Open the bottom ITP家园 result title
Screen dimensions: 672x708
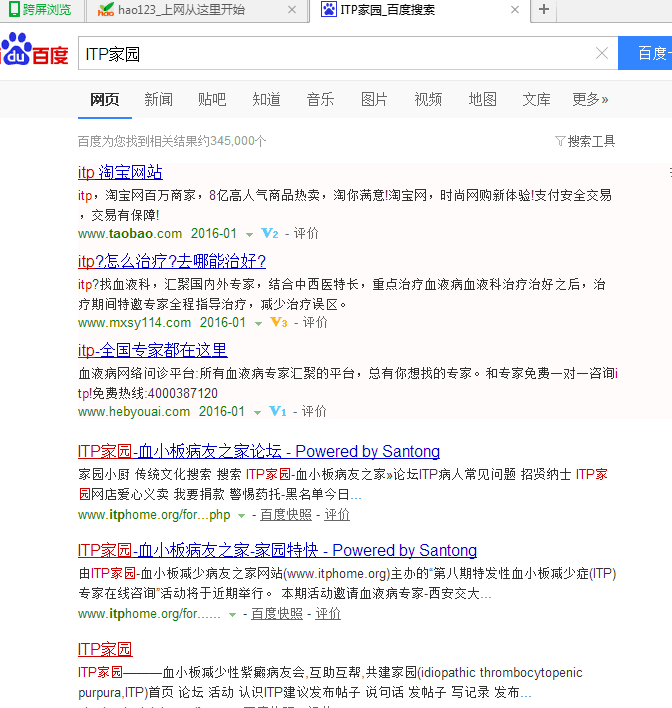pos(105,649)
